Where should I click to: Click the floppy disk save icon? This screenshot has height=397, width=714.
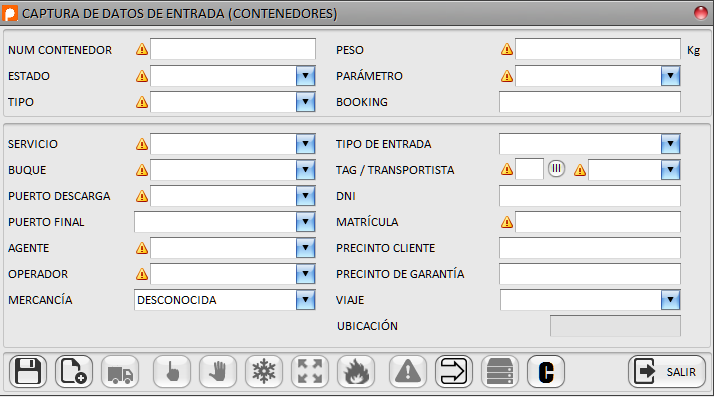point(28,372)
